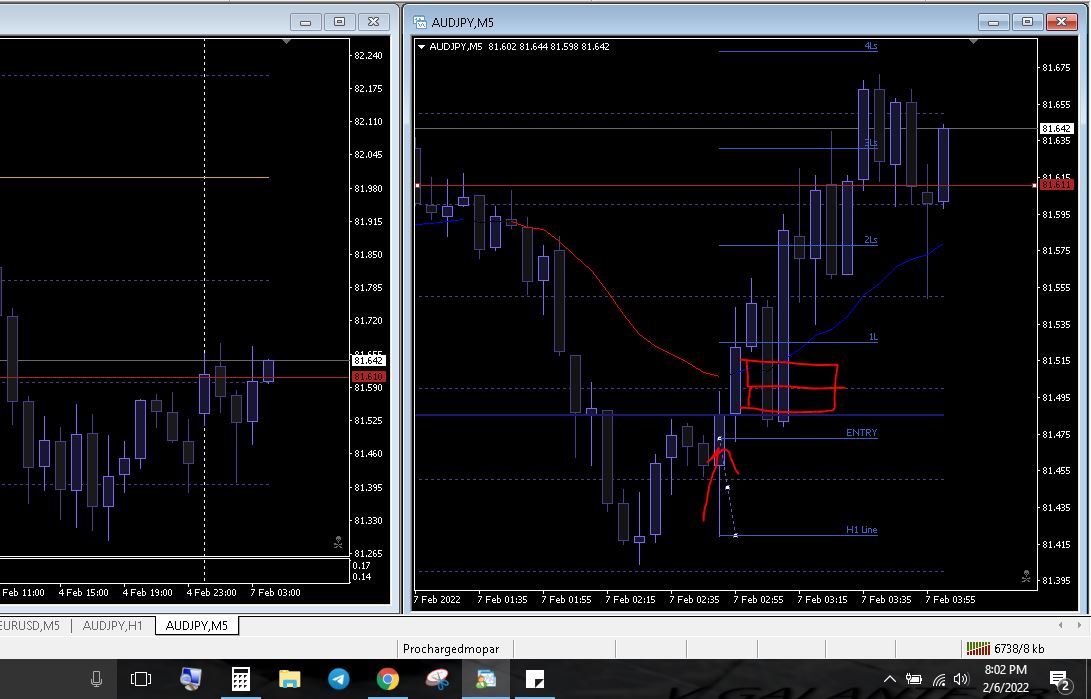Select the 1L level label
This screenshot has height=699, width=1091.
873,337
